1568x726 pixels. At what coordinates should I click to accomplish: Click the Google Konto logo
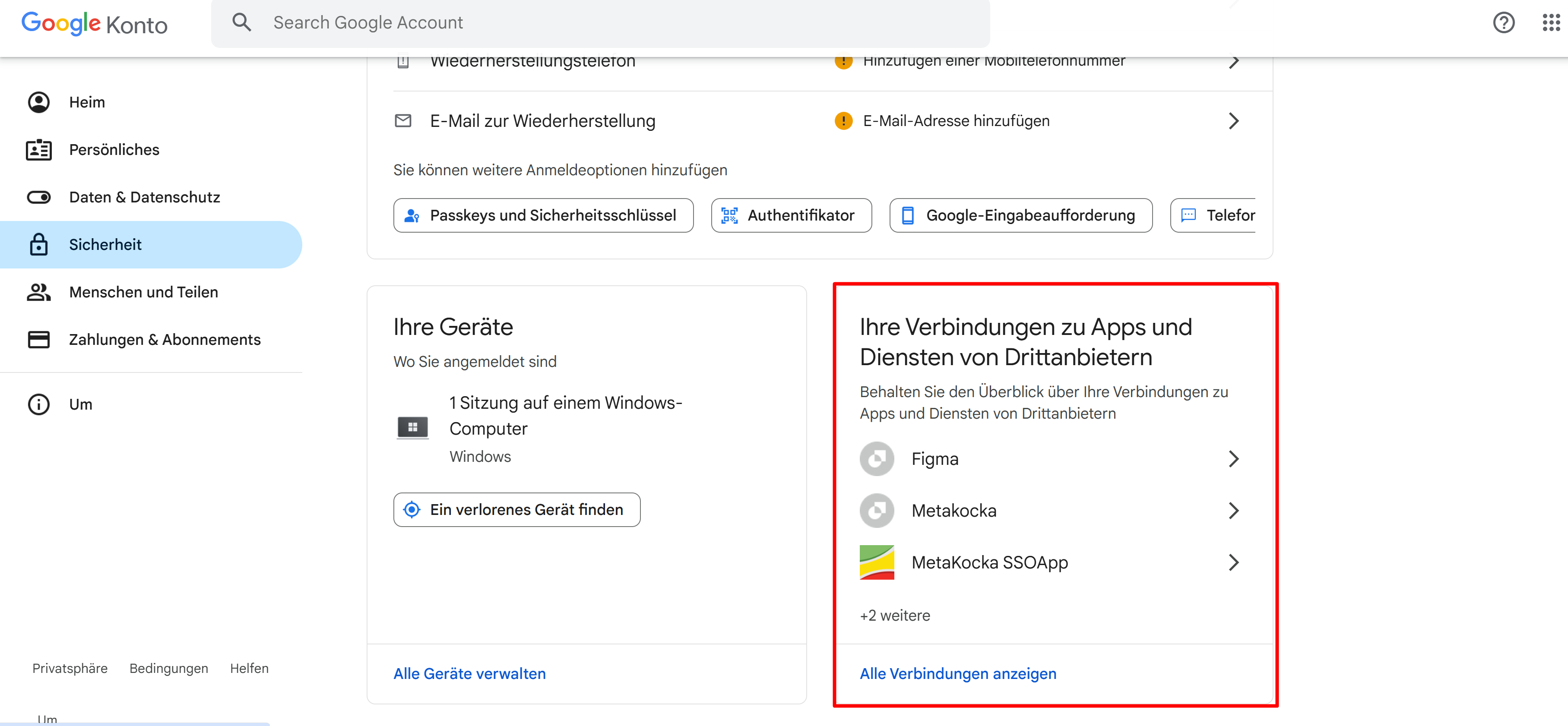coord(94,24)
